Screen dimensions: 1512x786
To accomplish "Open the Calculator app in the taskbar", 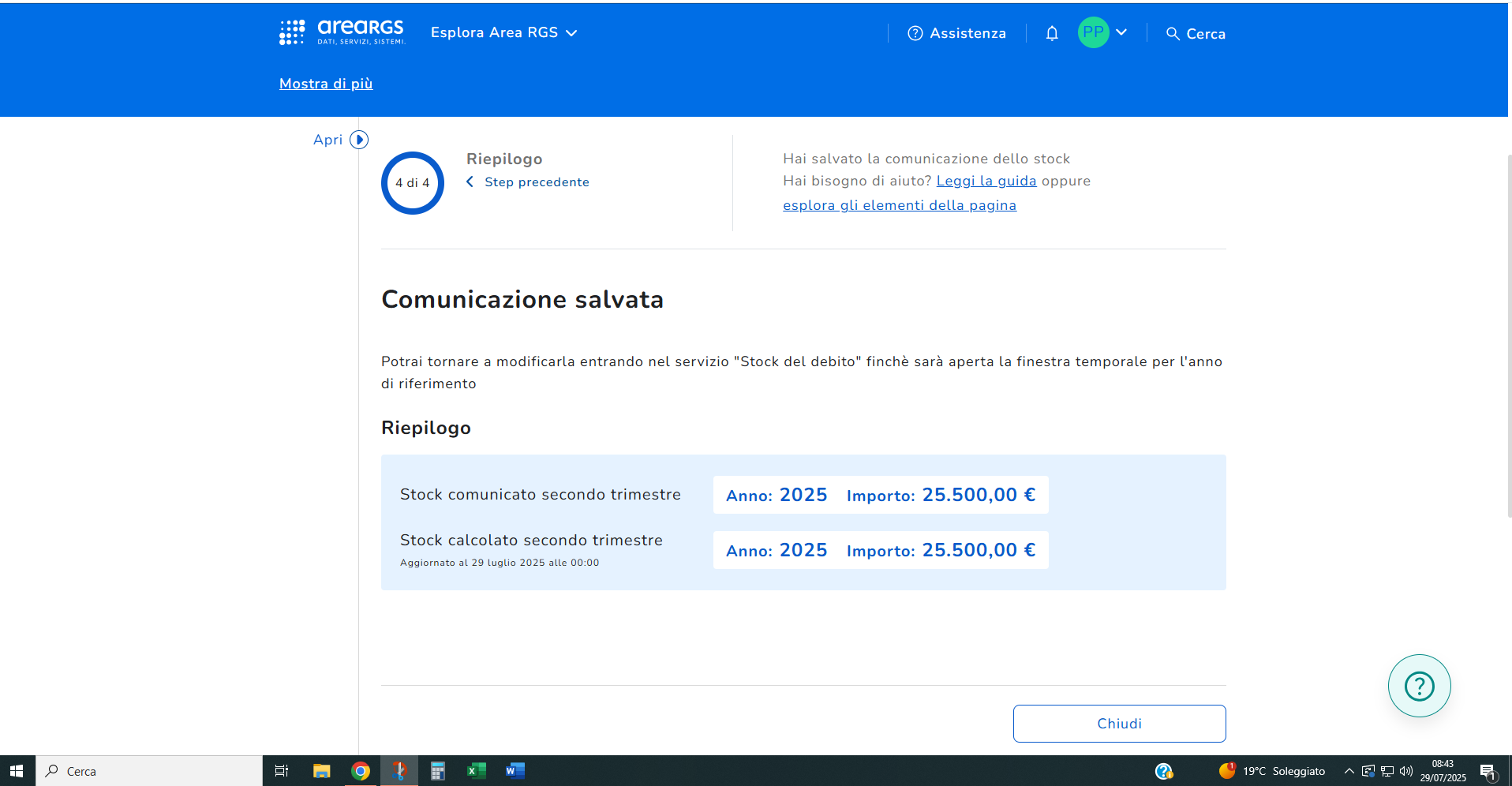I will point(438,771).
